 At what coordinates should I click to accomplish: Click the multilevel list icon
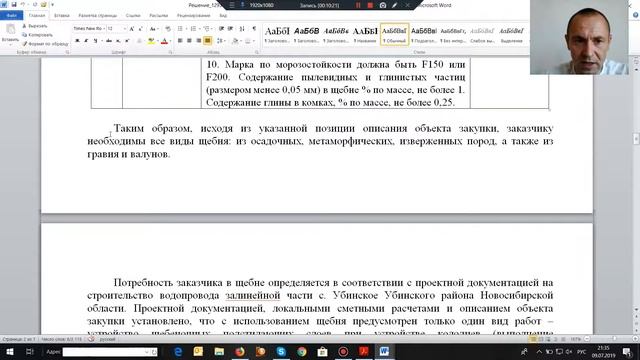(x=207, y=29)
